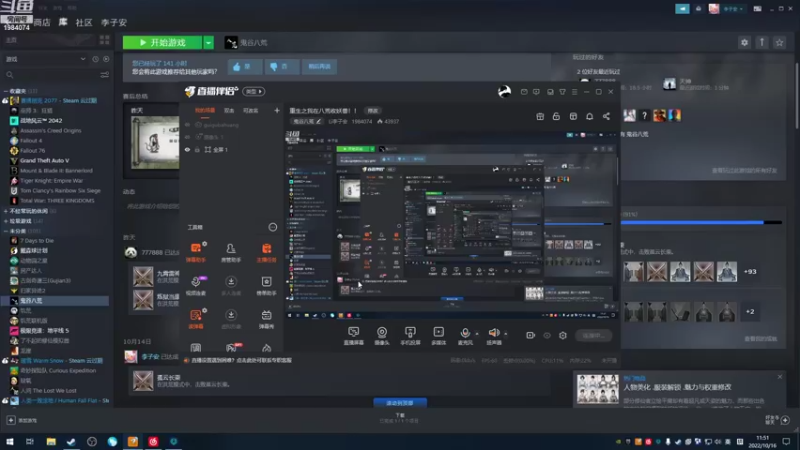Click the star favorite icon in Steam header
The width and height of the screenshot is (800, 450).
point(779,43)
